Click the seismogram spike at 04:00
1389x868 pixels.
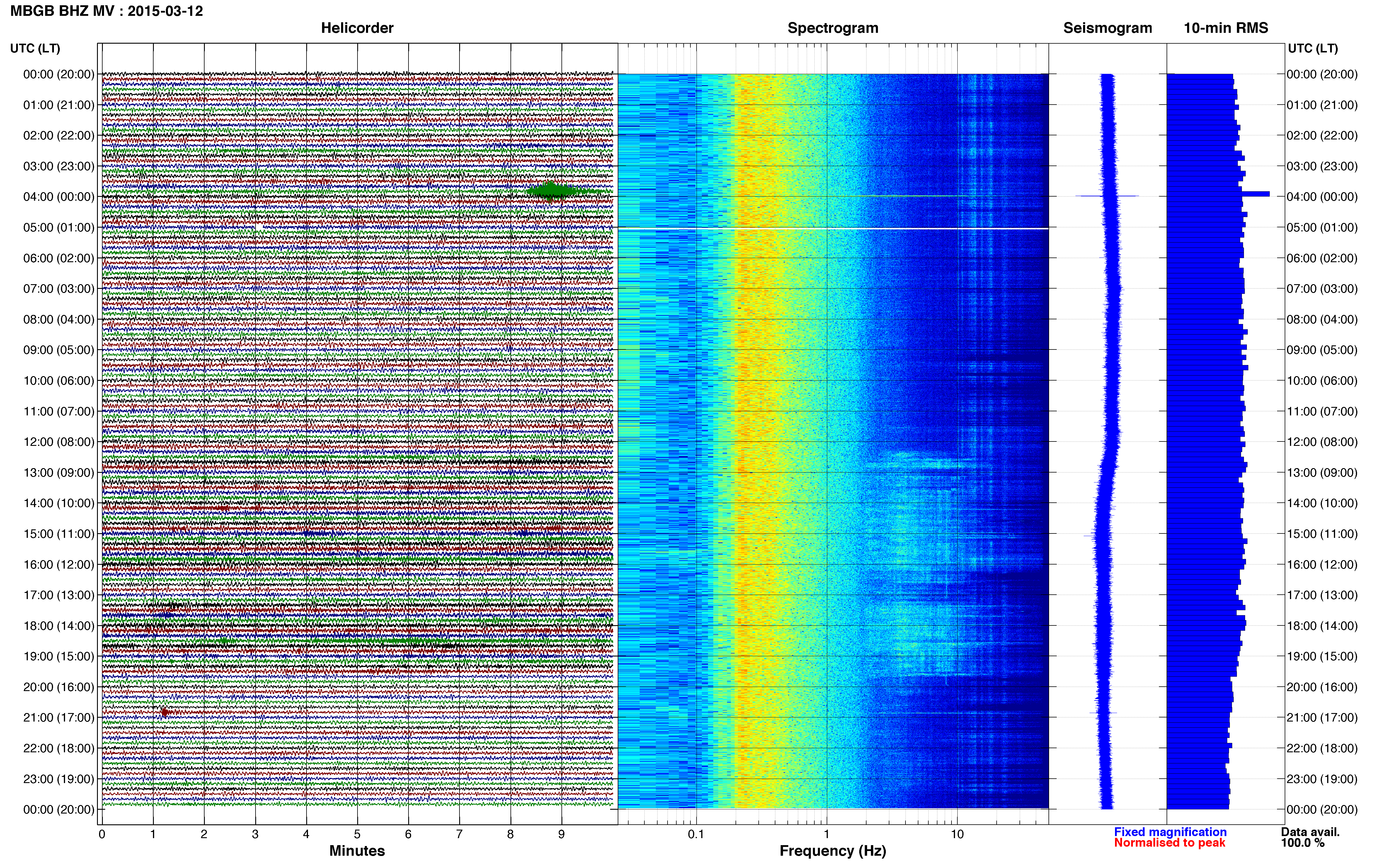tap(1107, 196)
